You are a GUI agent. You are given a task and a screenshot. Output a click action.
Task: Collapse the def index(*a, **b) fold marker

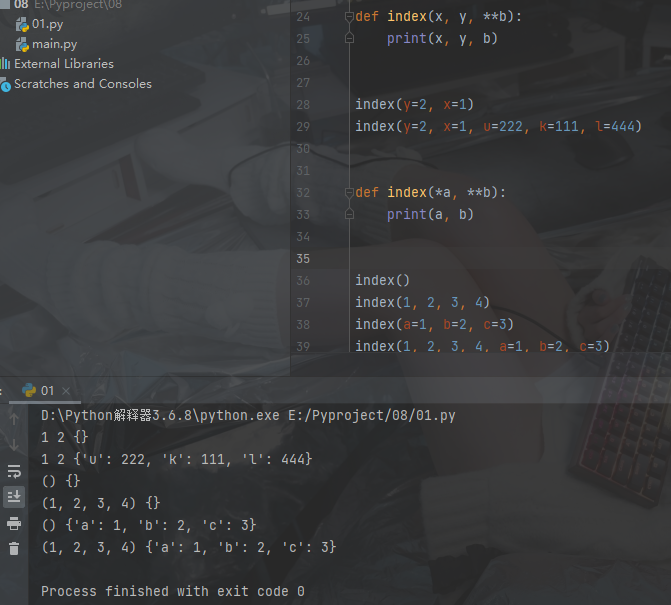coord(349,193)
